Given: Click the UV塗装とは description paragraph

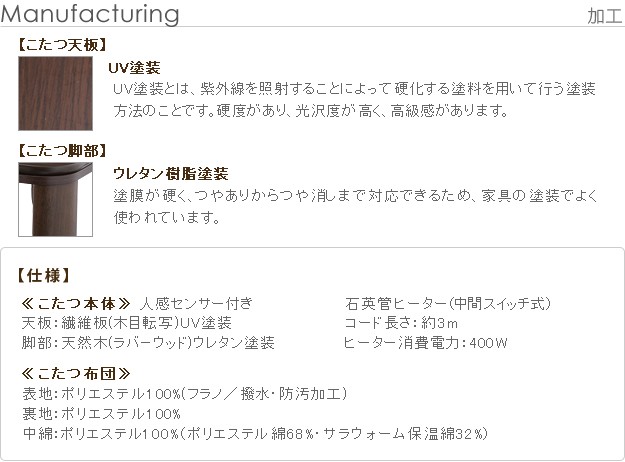Looking at the screenshot, I should (355, 99).
